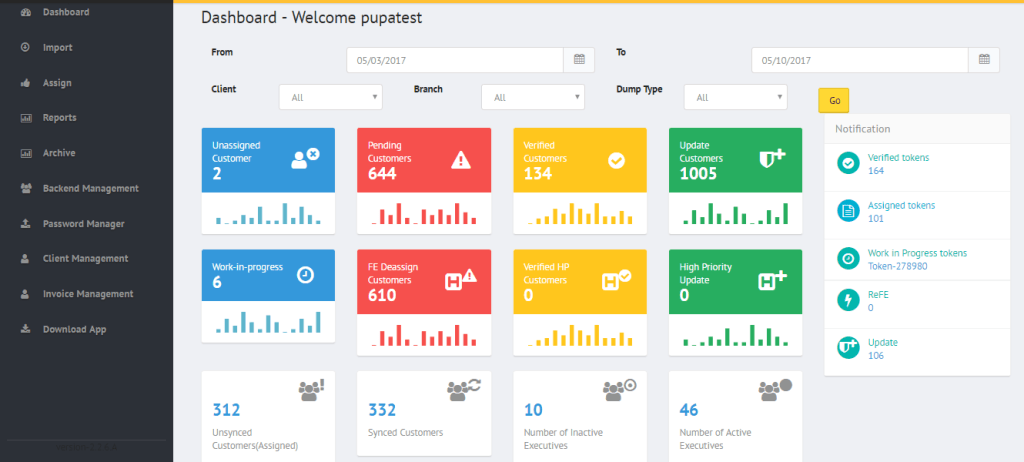Image resolution: width=1024 pixels, height=462 pixels.
Task: Click the Unassigned Customer bar chart
Action: pyautogui.click(x=268, y=213)
